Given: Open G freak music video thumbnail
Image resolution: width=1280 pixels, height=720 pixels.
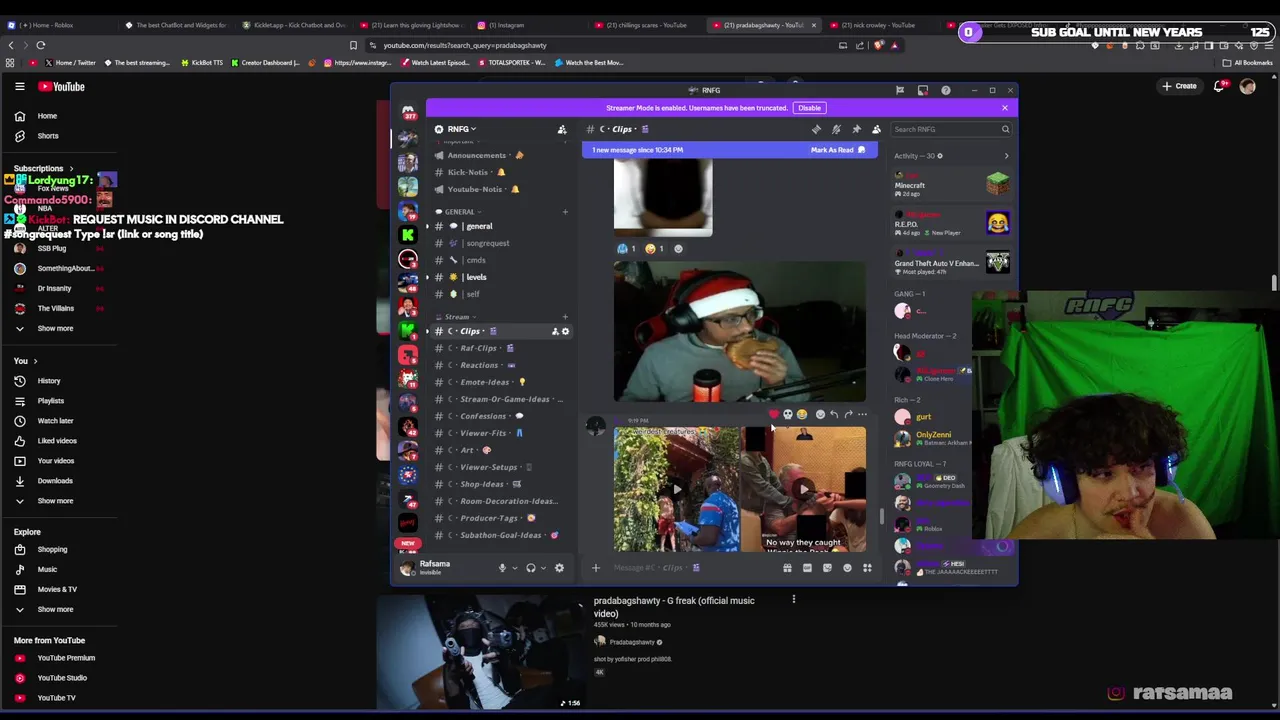Looking at the screenshot, I should coord(480,653).
